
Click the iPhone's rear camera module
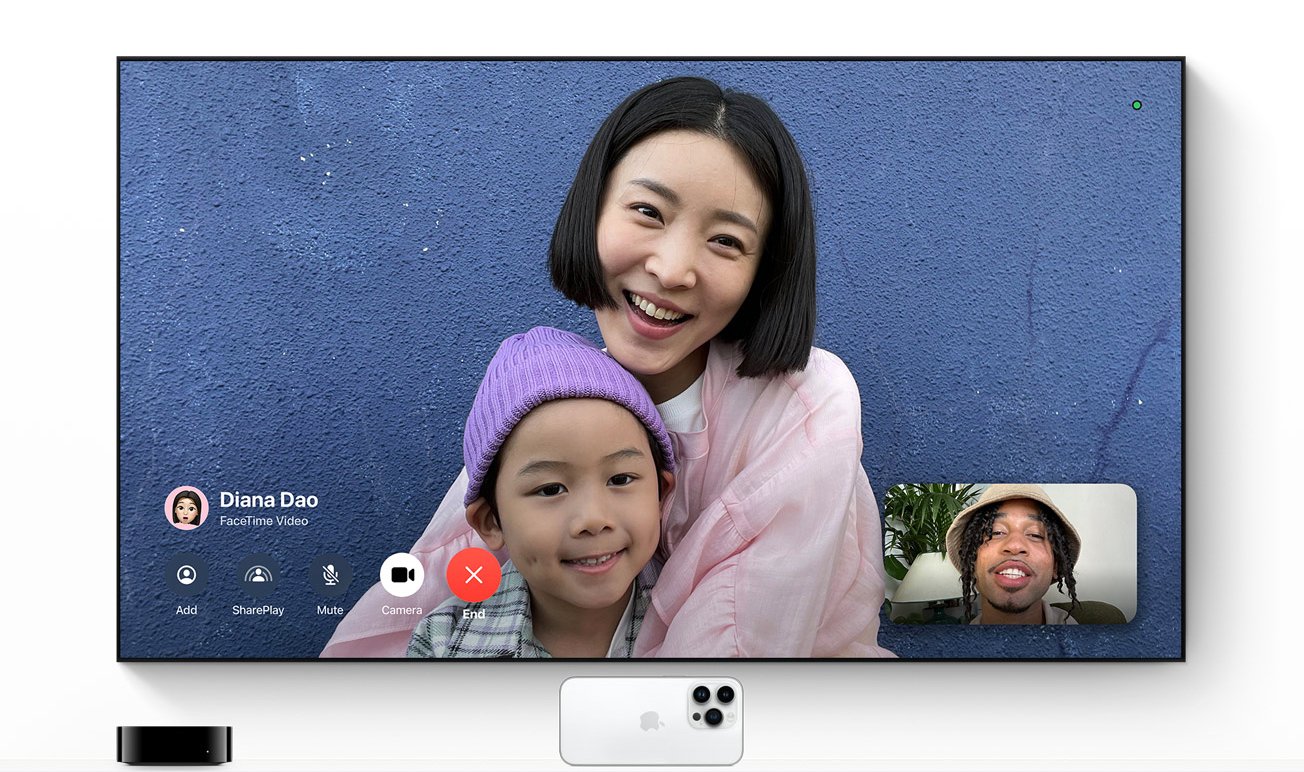[x=712, y=705]
